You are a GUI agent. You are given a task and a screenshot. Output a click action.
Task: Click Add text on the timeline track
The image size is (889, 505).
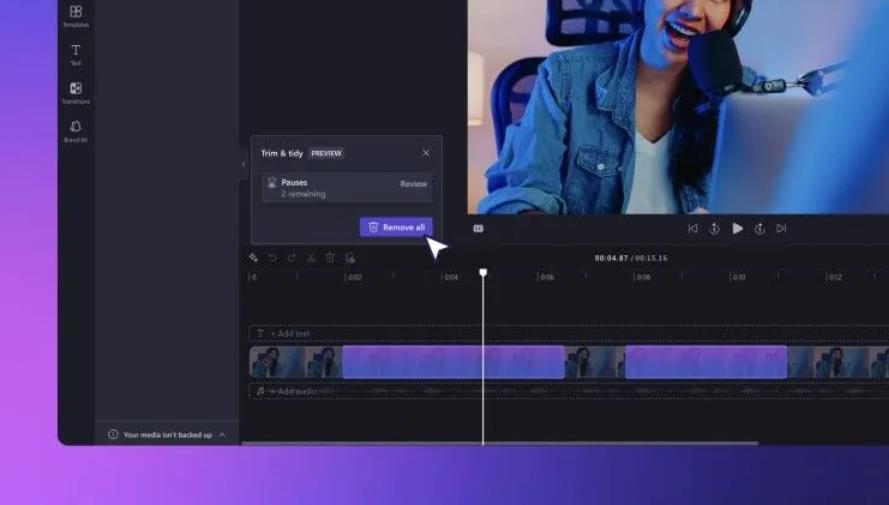[290, 333]
